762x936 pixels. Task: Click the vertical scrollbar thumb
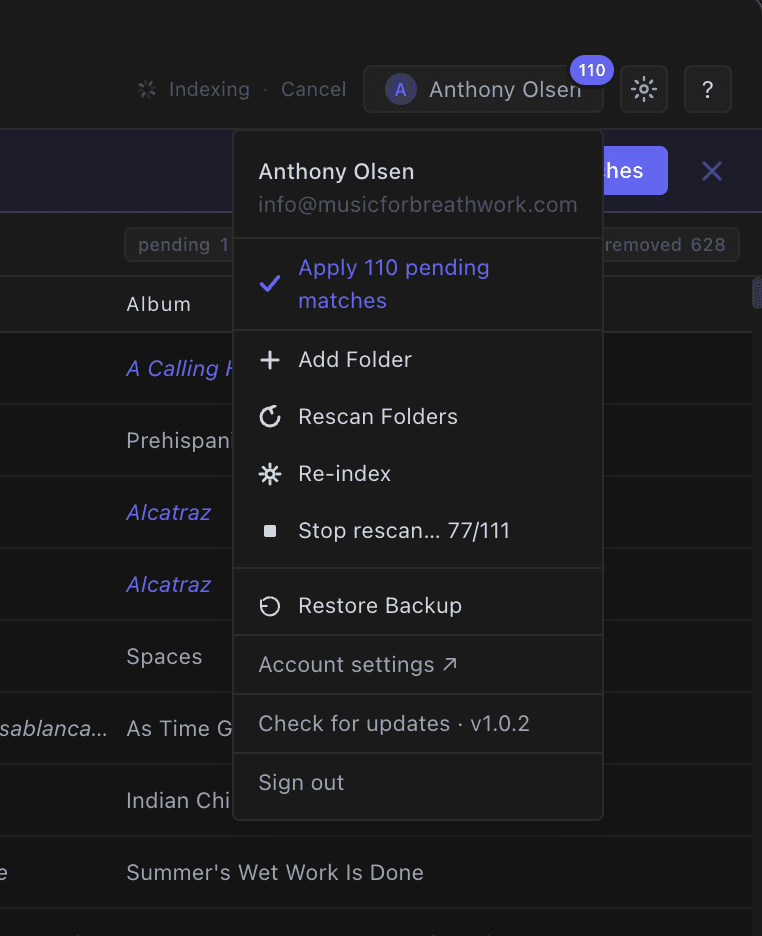(757, 293)
